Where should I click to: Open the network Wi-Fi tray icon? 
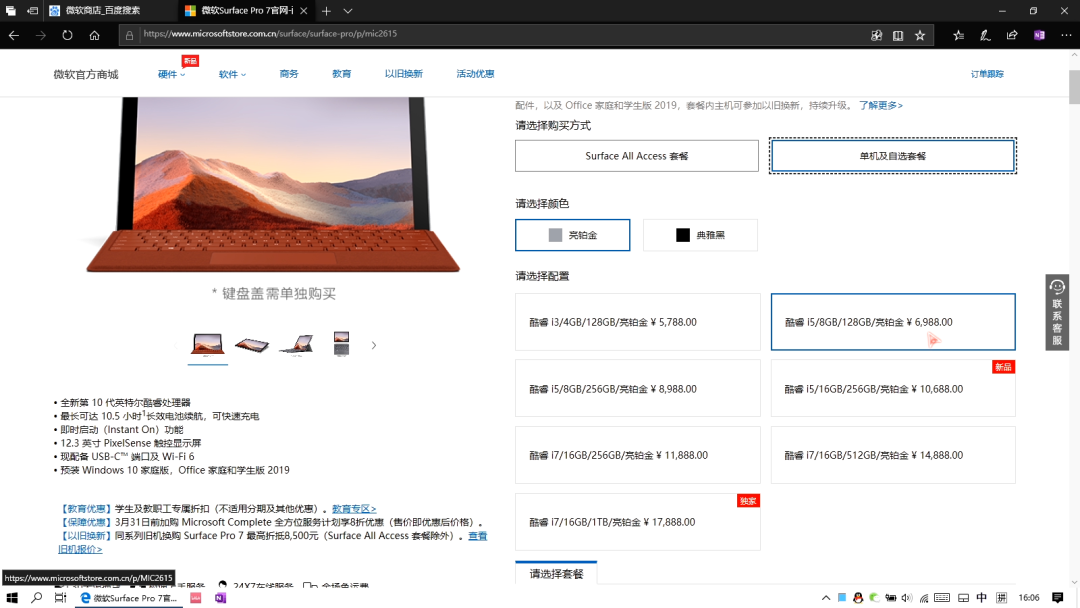point(924,598)
